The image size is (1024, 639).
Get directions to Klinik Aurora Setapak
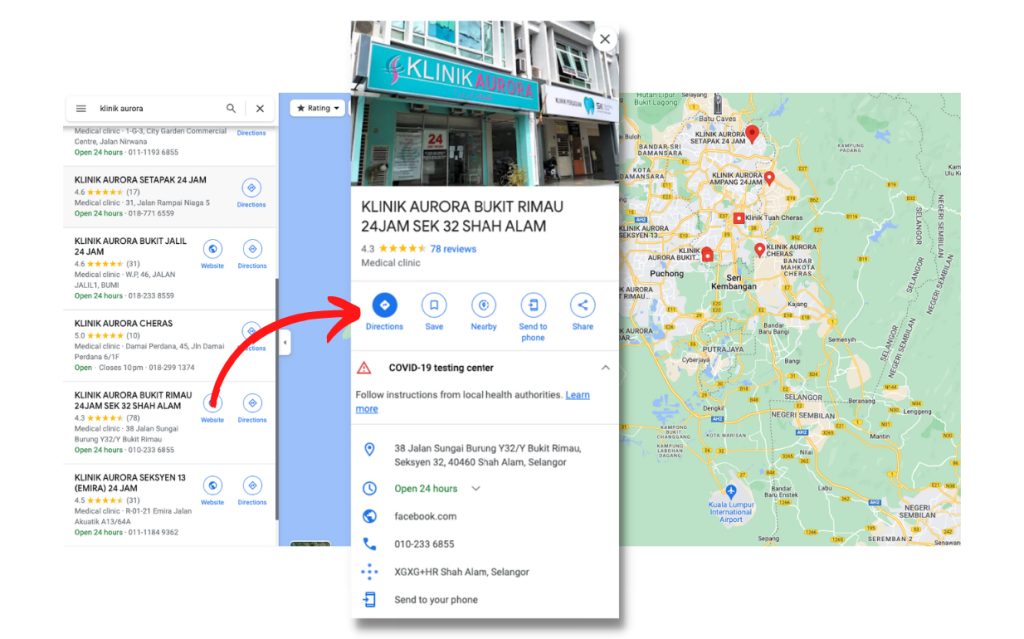click(x=251, y=193)
